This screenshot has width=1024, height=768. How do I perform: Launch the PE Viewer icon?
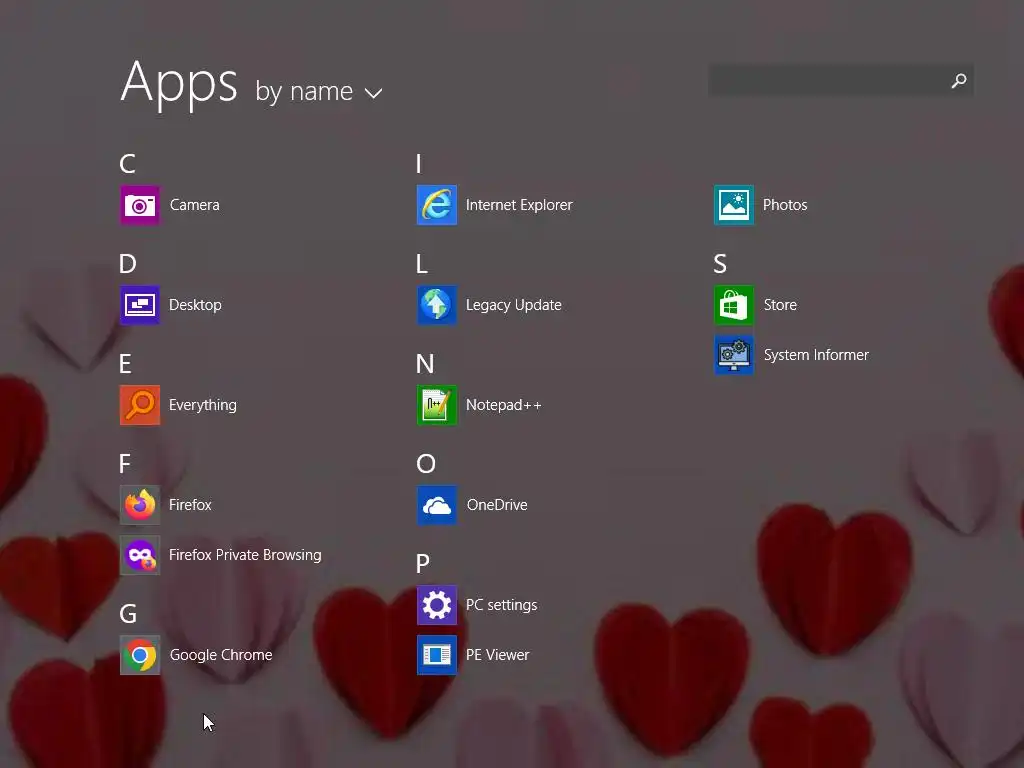tap(437, 655)
